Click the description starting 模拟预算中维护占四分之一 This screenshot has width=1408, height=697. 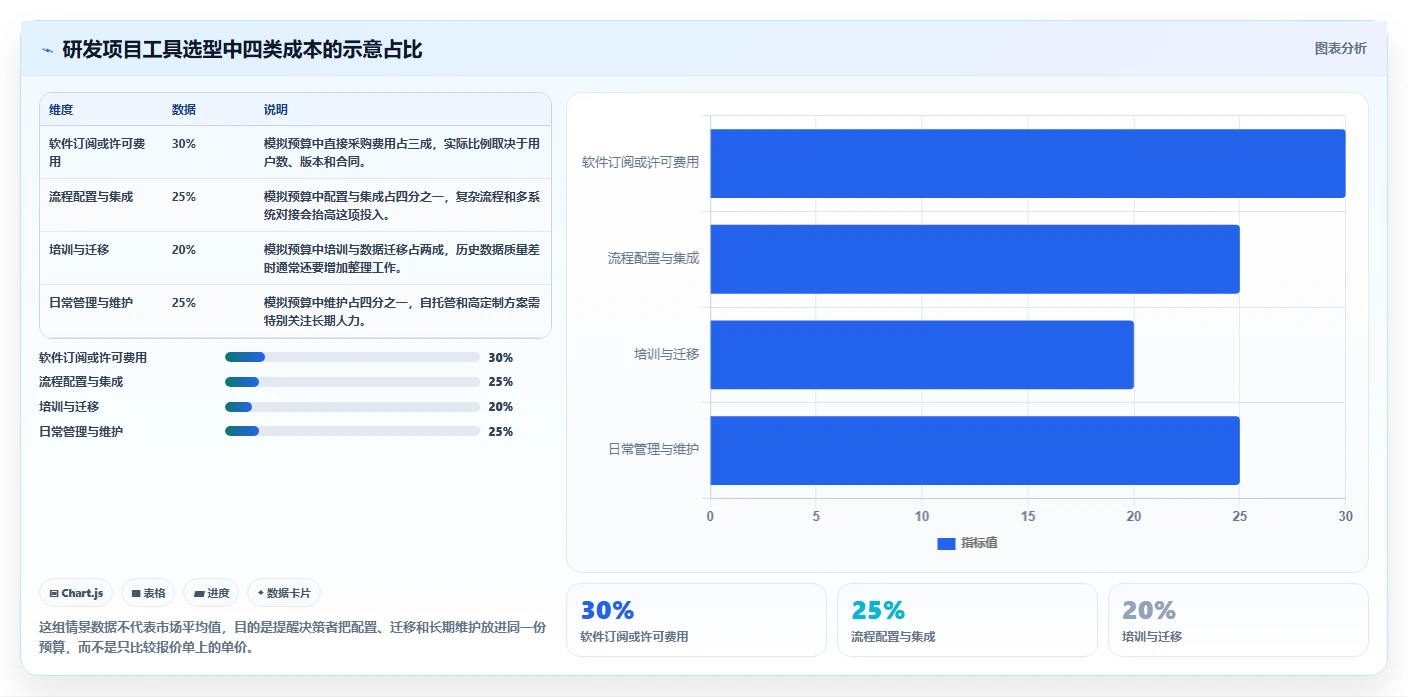[x=402, y=311]
